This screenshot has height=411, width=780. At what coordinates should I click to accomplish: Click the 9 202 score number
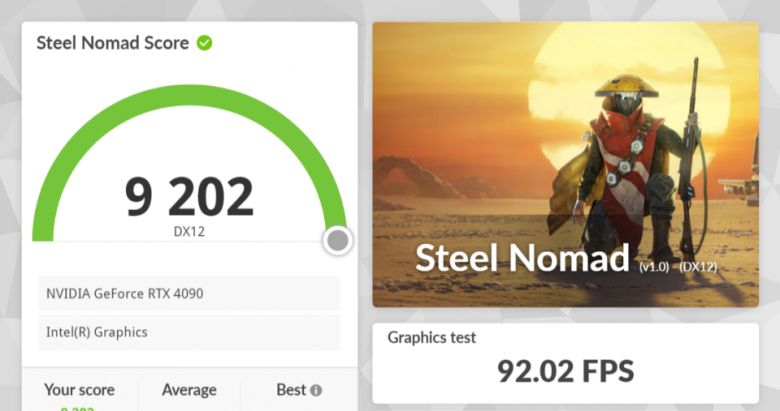coord(189,196)
